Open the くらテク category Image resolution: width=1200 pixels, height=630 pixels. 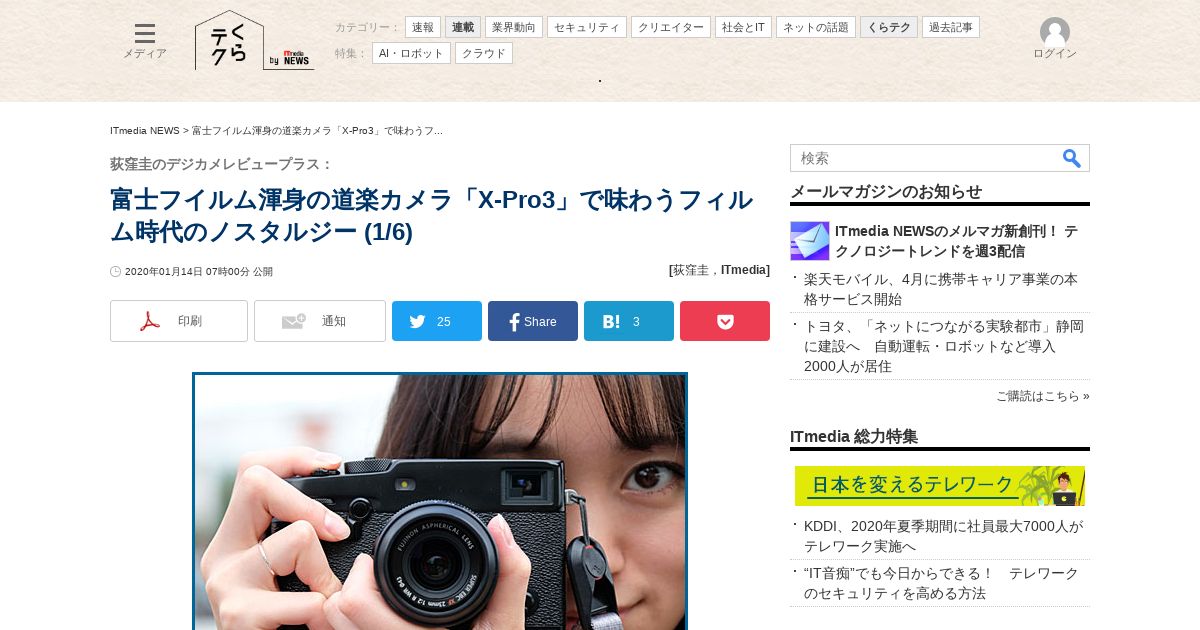889,27
